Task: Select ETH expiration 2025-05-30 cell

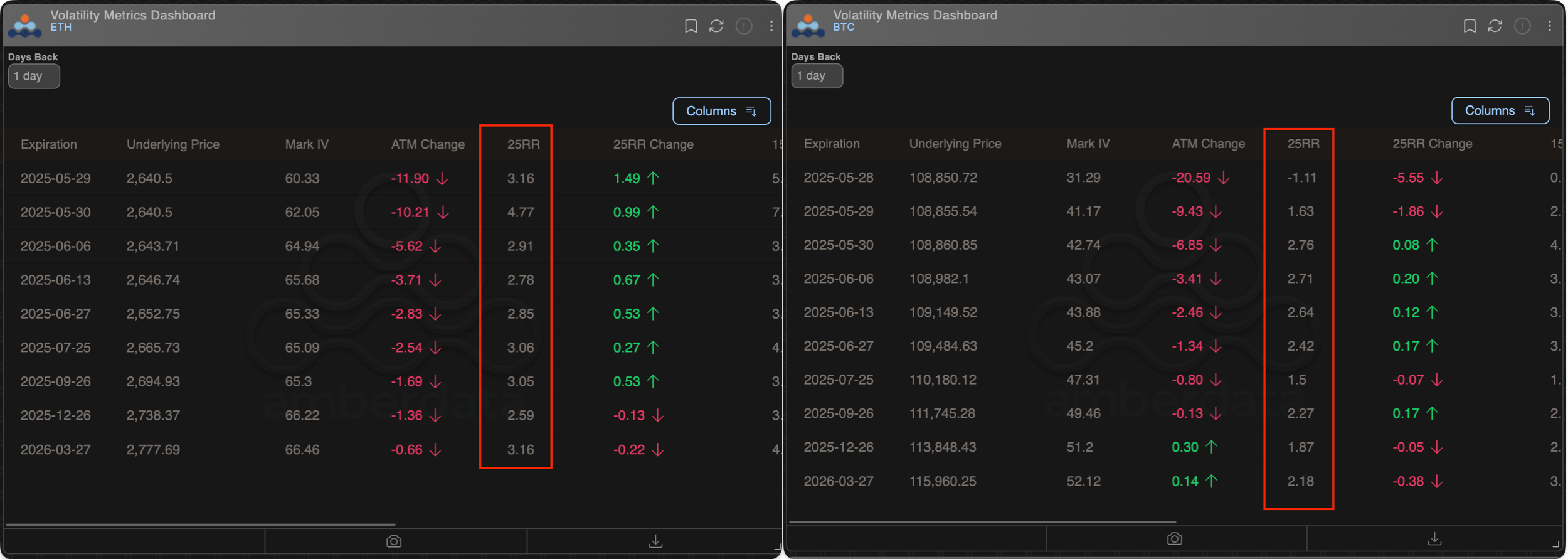Action: (x=56, y=212)
